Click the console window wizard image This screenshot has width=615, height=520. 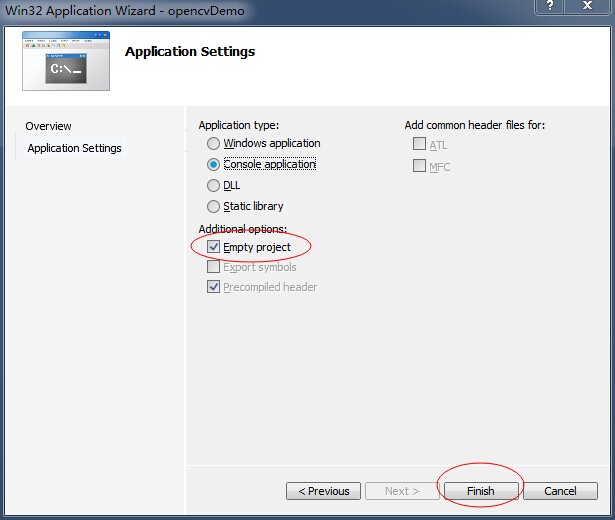(x=66, y=61)
